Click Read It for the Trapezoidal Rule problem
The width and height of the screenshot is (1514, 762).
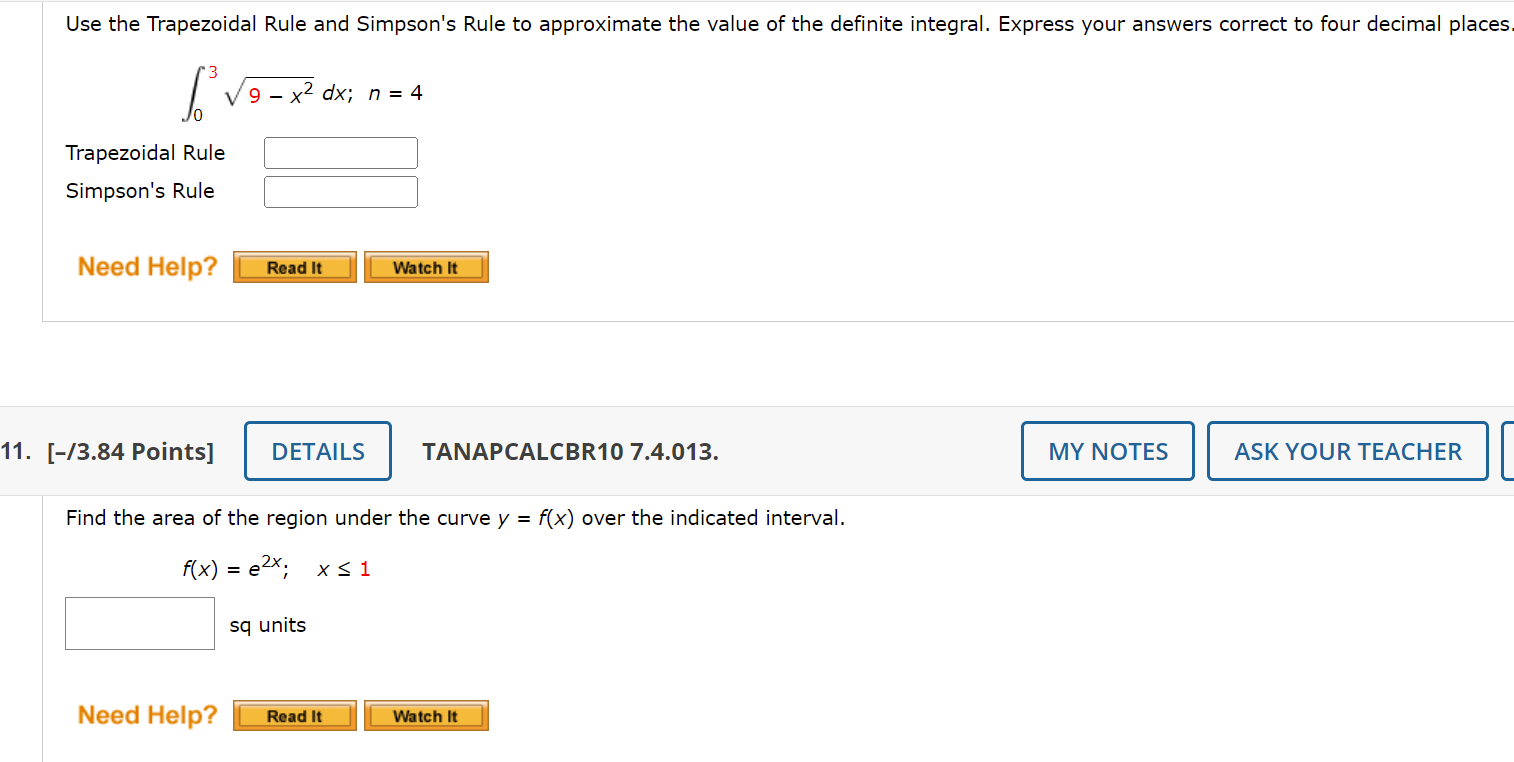pyautogui.click(x=294, y=267)
